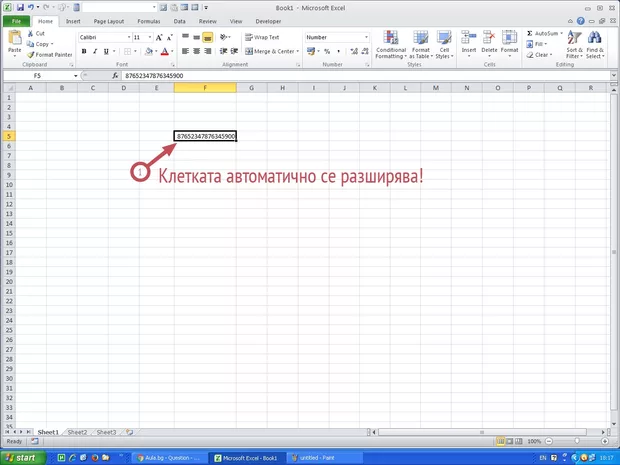This screenshot has height=465, width=620.
Task: Switch to Page Layout tab
Action: click(x=109, y=21)
